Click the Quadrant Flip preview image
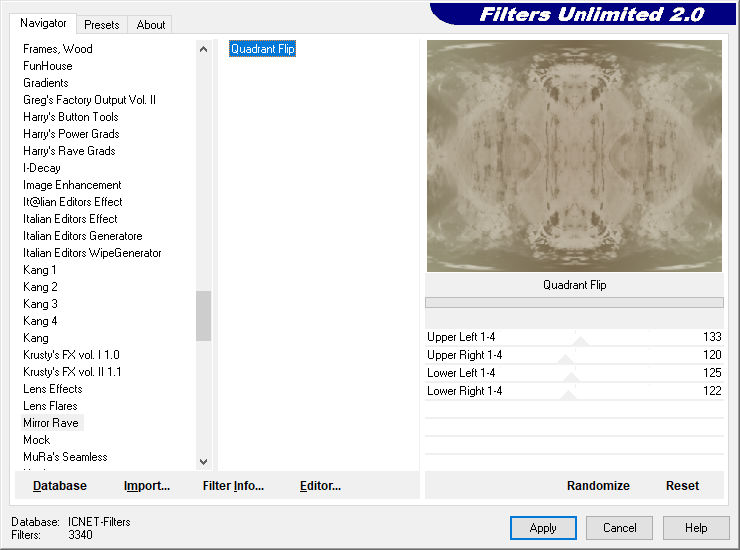740x550 pixels. 574,156
